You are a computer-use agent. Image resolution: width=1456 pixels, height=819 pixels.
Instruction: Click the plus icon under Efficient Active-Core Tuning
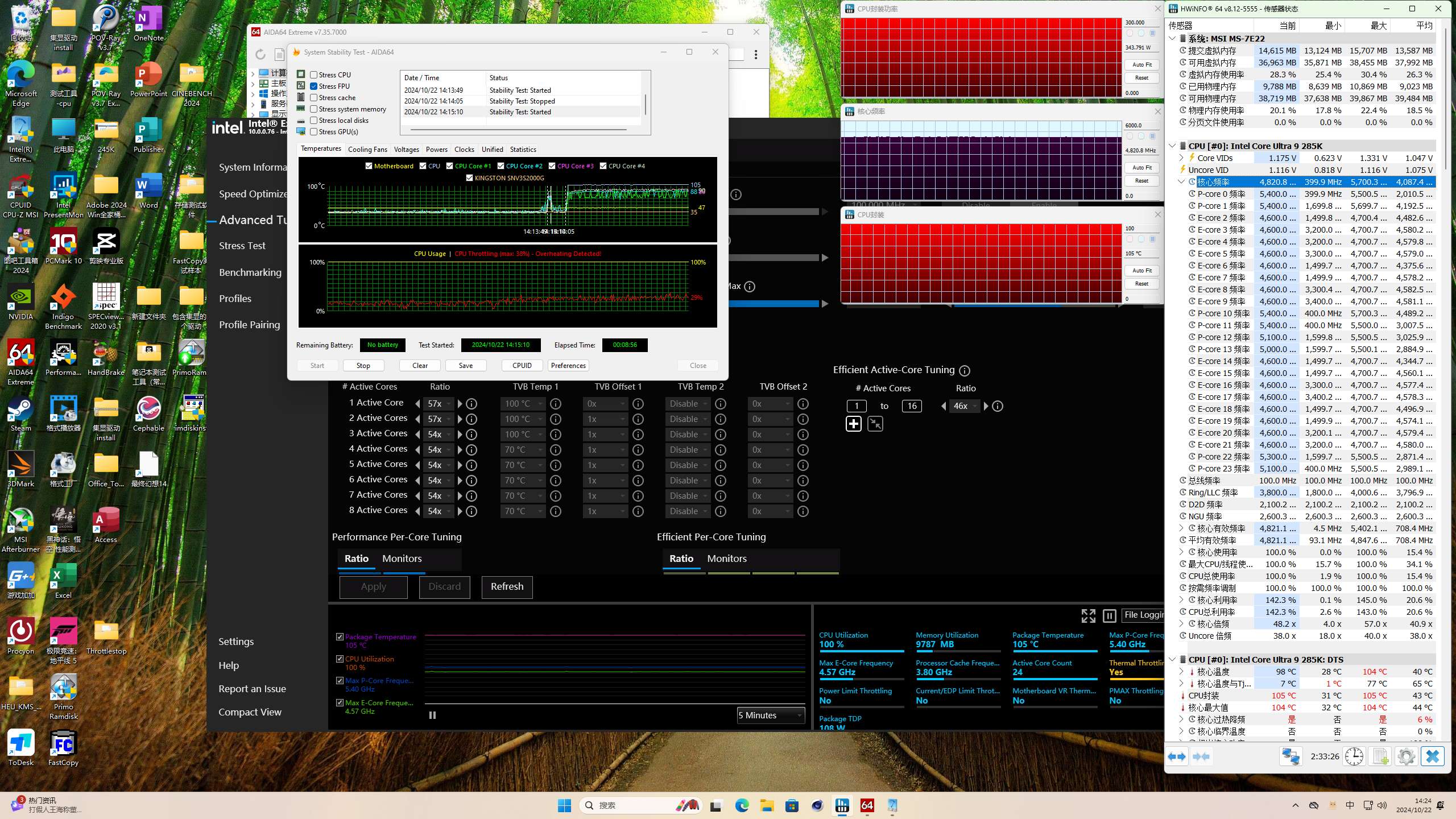pos(853,424)
